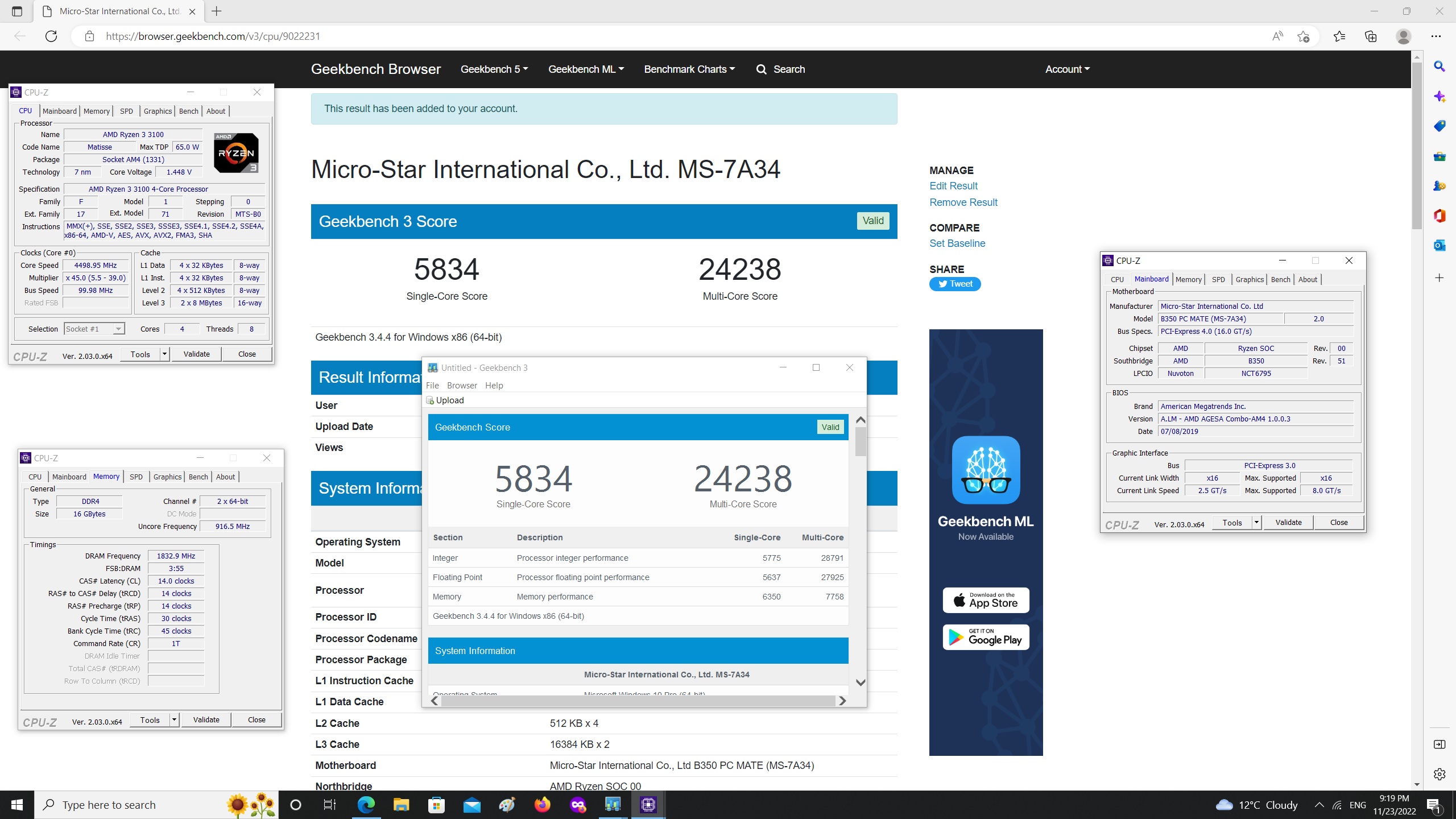Click the Geekbench 3 vertical scrollbar thumb
The image size is (1456, 819).
pos(861,442)
